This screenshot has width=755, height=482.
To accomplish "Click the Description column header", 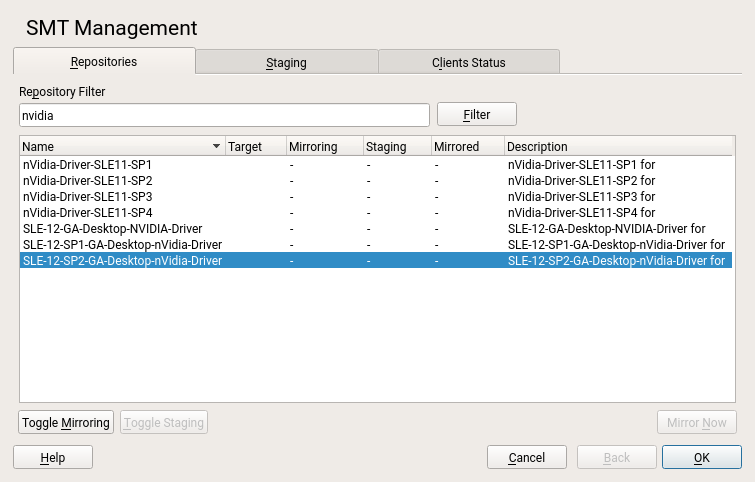I will [x=618, y=147].
